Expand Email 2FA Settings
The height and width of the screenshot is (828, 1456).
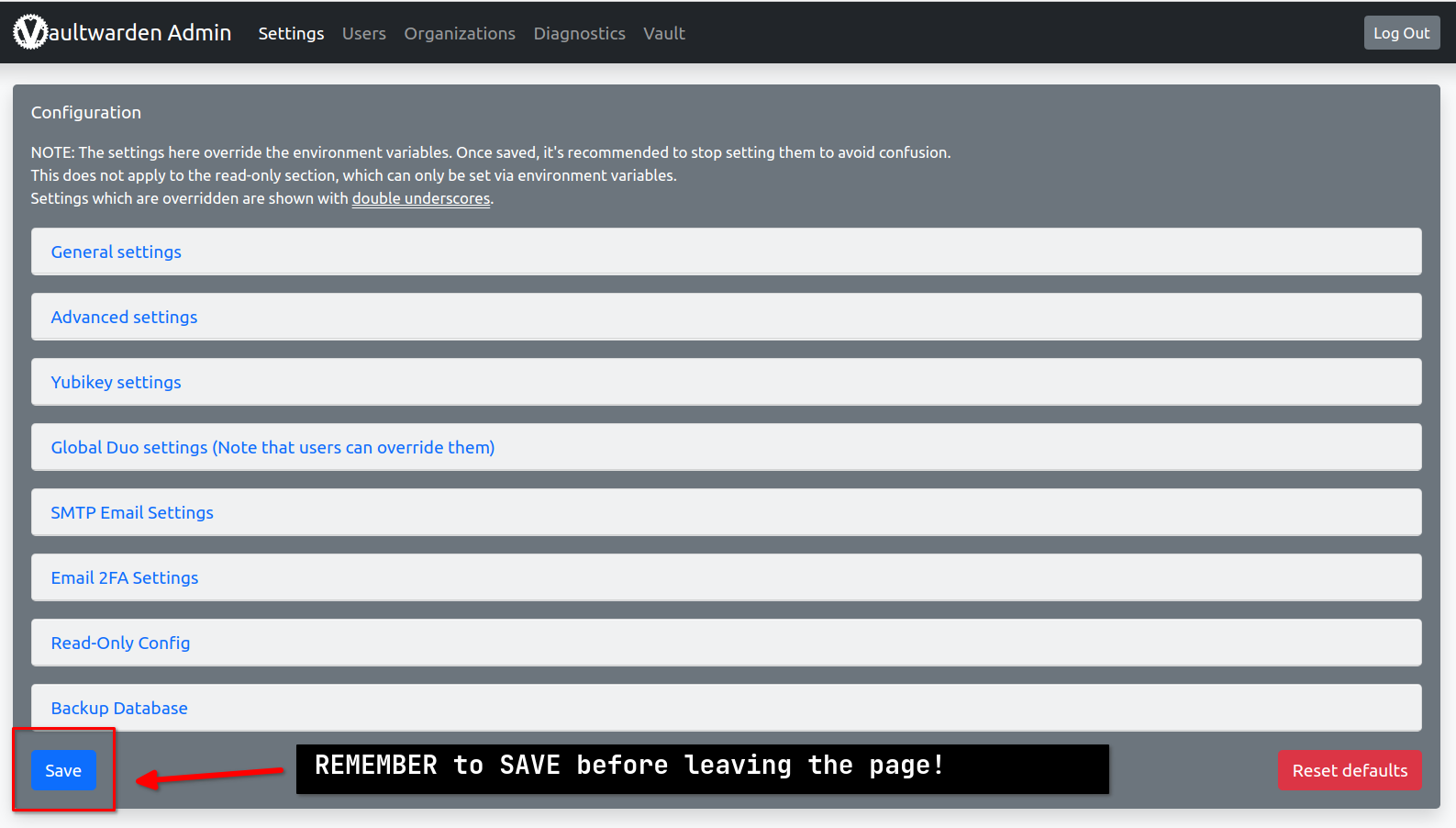coord(124,577)
